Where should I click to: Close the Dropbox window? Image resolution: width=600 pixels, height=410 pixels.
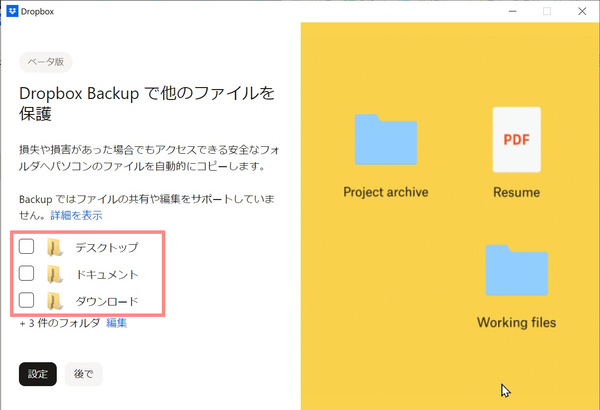pos(582,11)
